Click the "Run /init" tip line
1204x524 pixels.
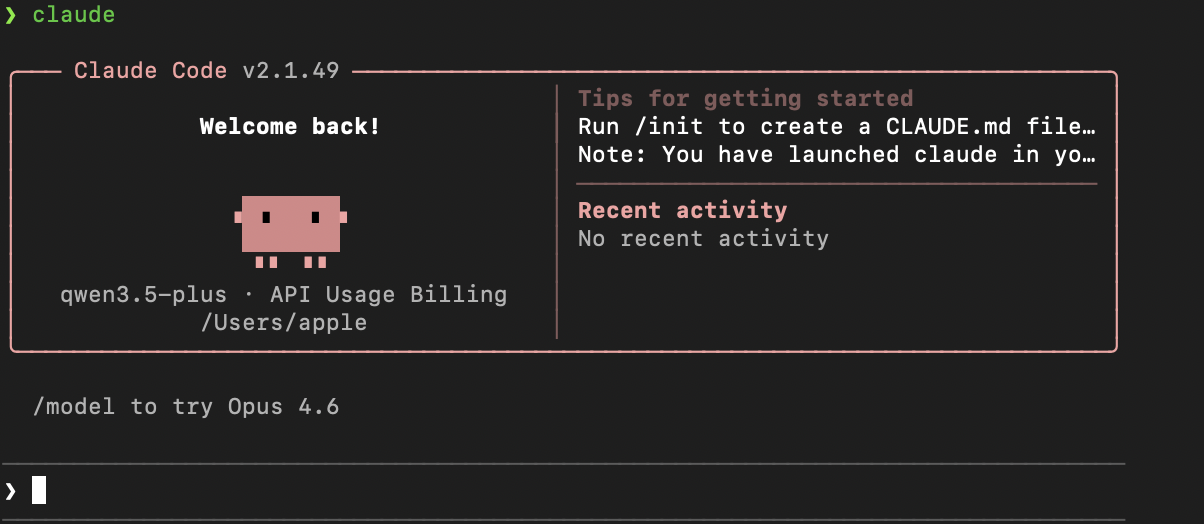click(x=836, y=127)
